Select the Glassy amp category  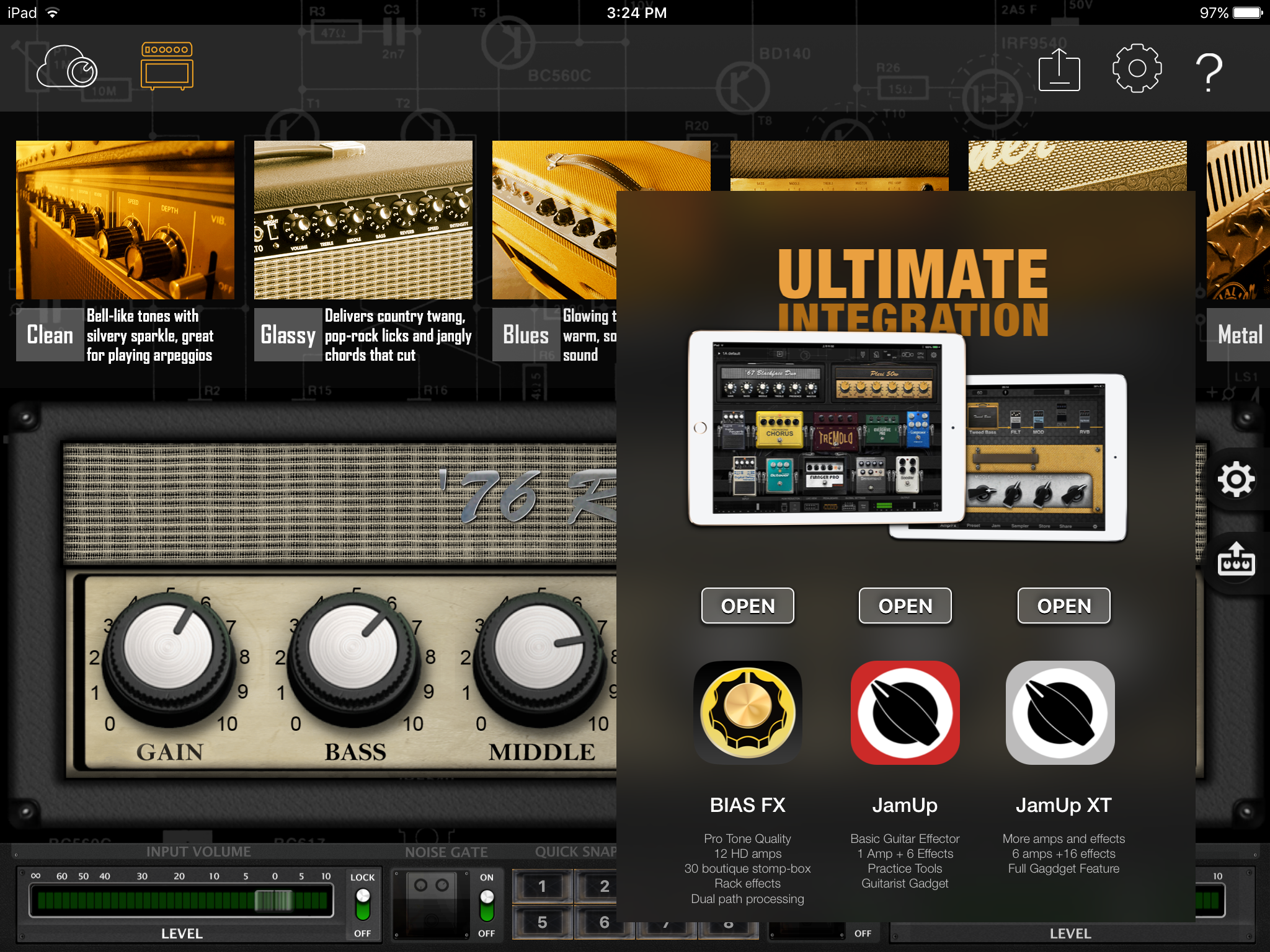click(x=288, y=335)
